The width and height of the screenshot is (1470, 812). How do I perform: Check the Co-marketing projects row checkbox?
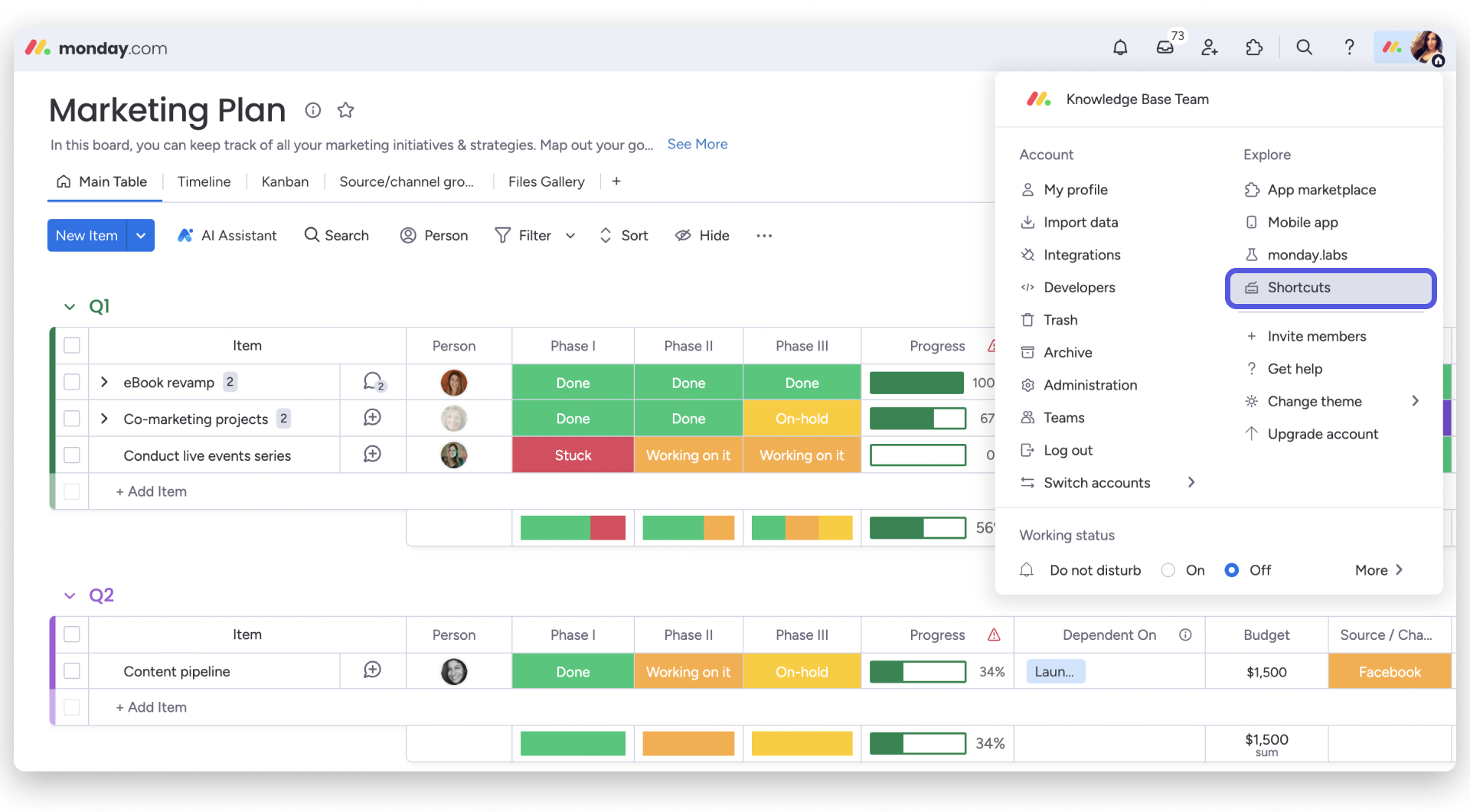click(72, 418)
